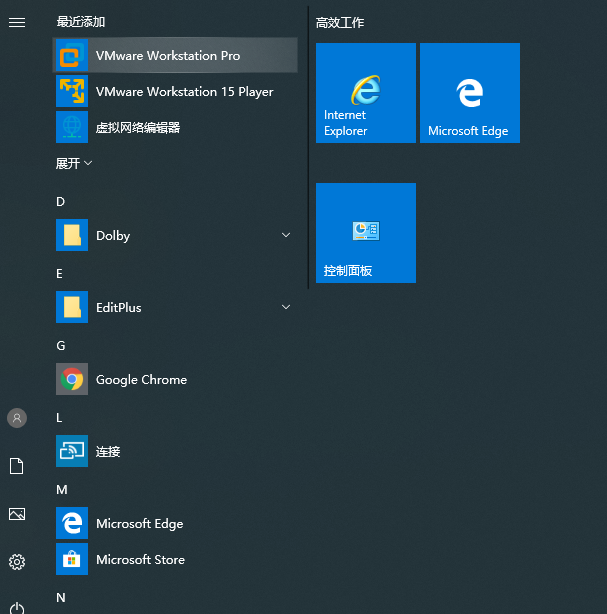
Task: Open the EditPlus folder
Action: point(175,307)
